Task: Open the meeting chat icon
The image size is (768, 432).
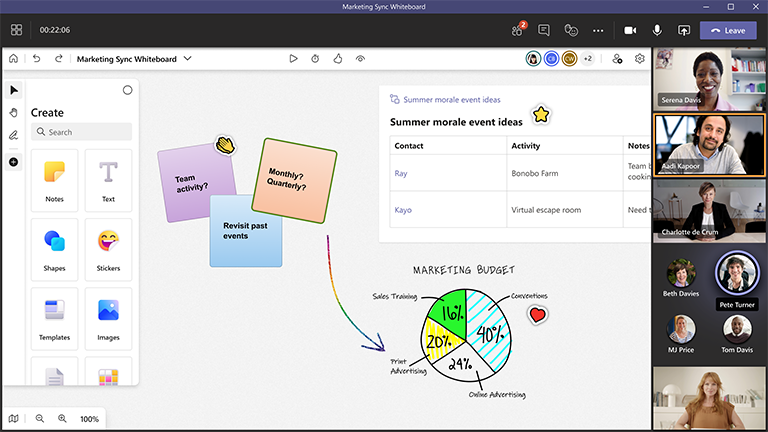Action: (x=544, y=30)
